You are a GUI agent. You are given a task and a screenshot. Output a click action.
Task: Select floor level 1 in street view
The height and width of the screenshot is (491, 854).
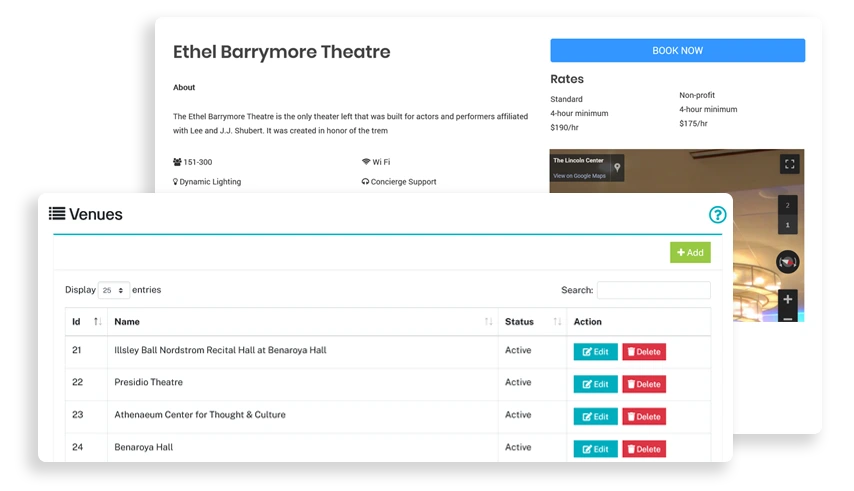click(x=788, y=225)
